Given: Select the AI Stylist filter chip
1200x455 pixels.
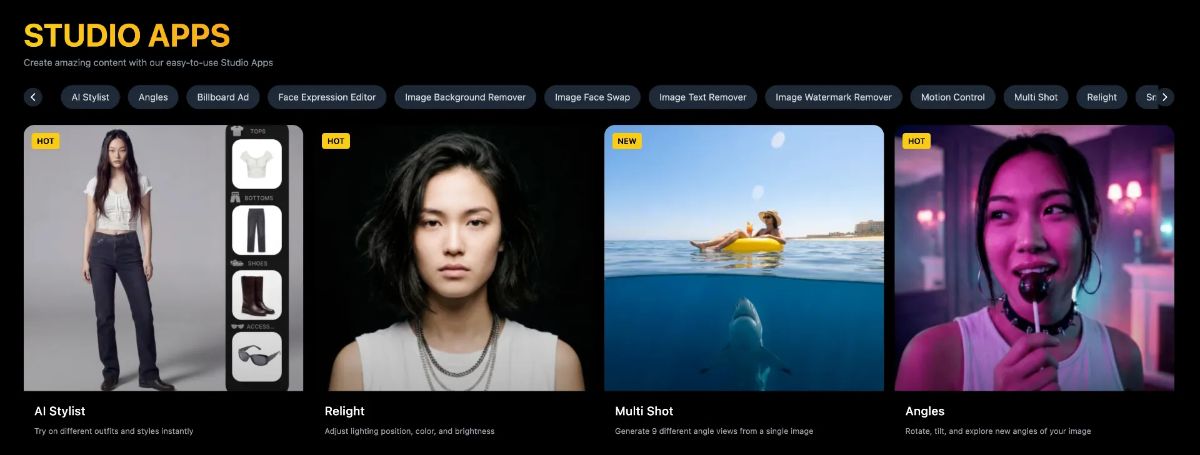Looking at the screenshot, I should click(90, 97).
